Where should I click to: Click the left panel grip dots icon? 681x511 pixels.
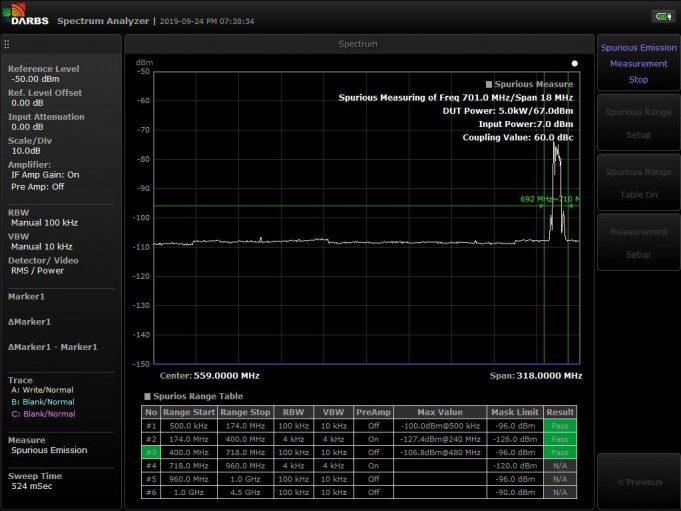pyautogui.click(x=7, y=44)
